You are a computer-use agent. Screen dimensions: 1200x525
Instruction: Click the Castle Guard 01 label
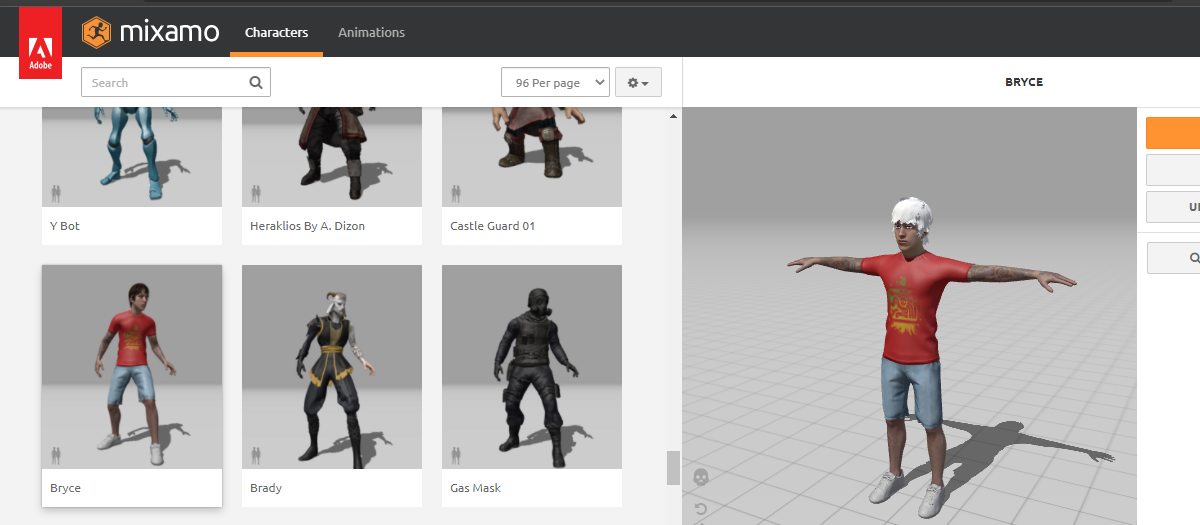click(x=492, y=226)
